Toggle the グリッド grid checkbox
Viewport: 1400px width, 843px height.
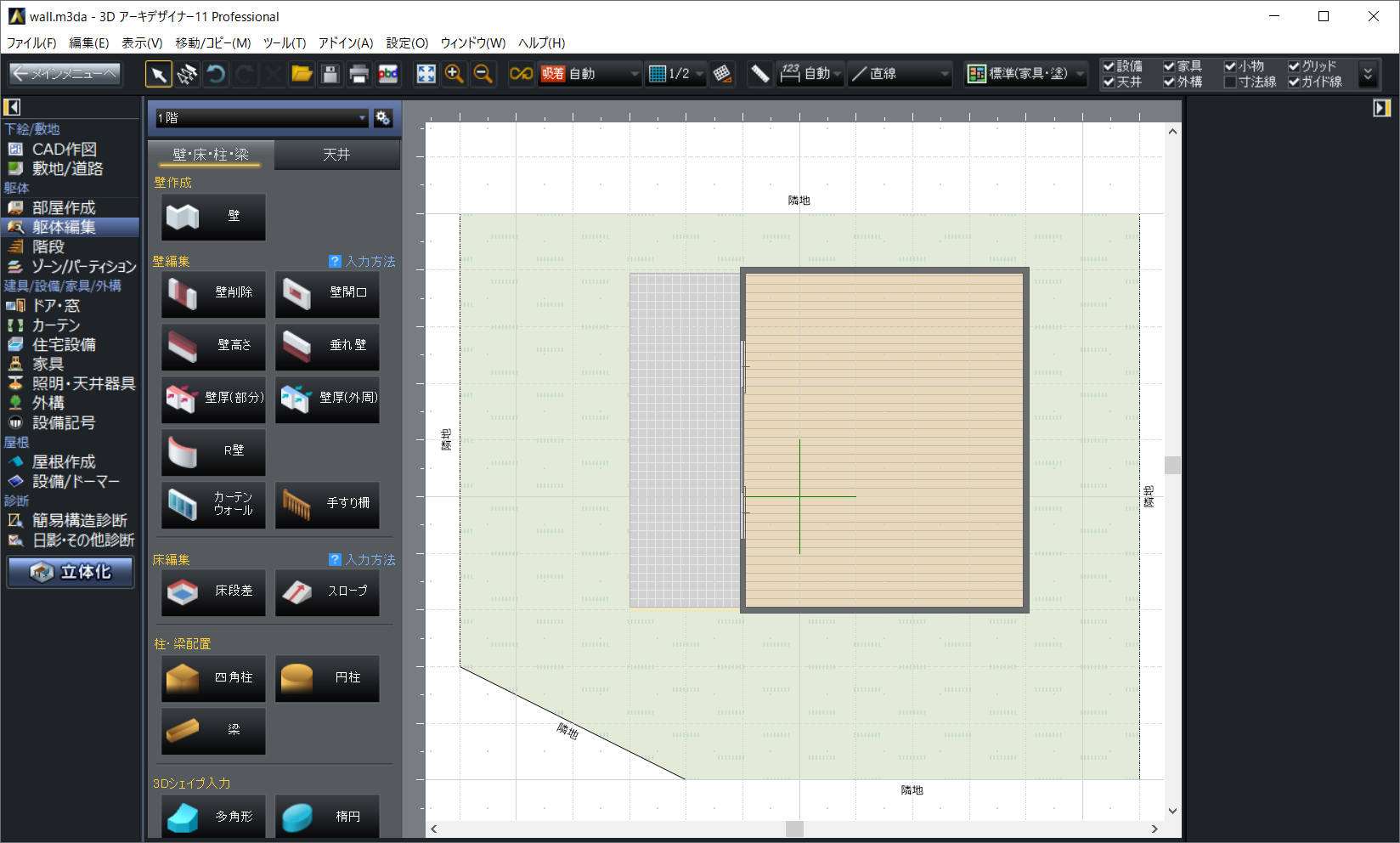[x=1294, y=66]
